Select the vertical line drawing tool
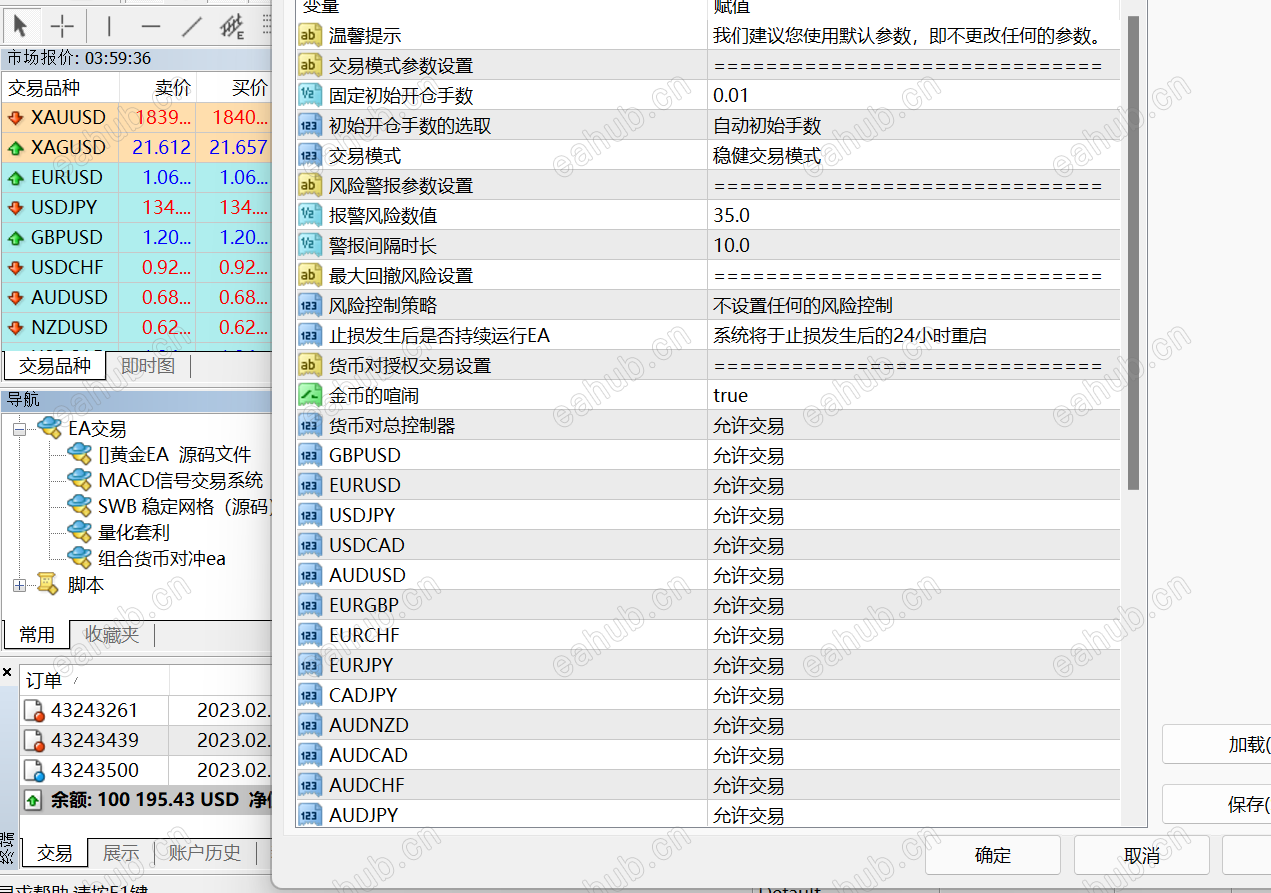This screenshot has height=893, width=1271. 109,26
